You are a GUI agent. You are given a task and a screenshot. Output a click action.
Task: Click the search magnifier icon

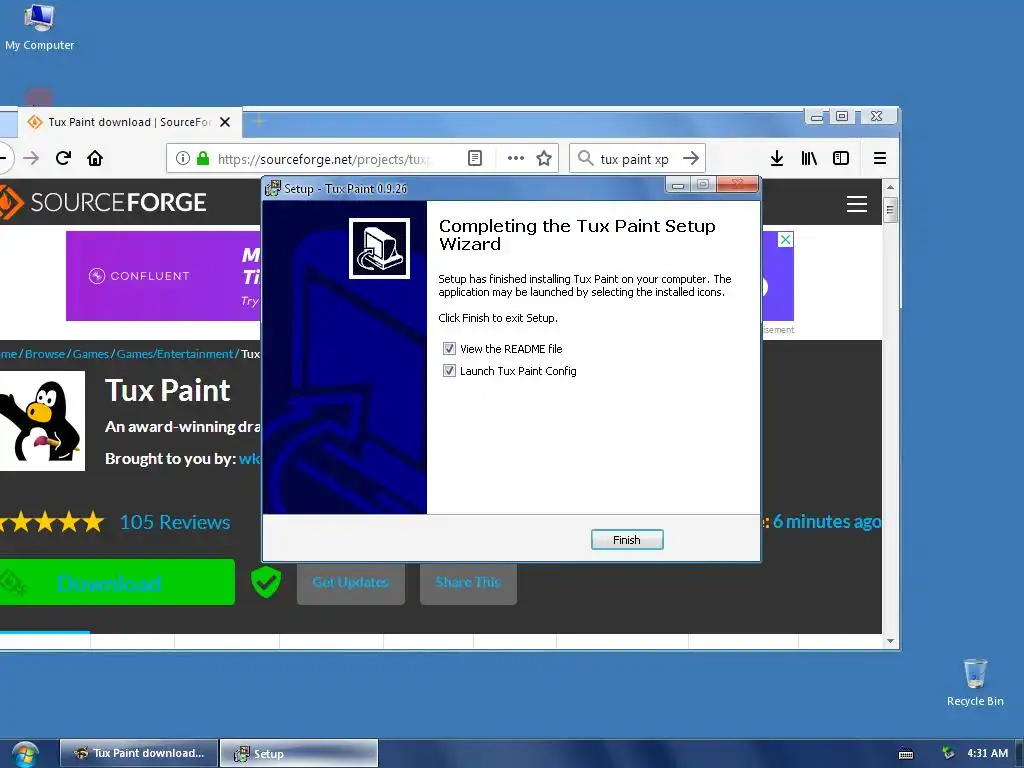click(x=586, y=158)
